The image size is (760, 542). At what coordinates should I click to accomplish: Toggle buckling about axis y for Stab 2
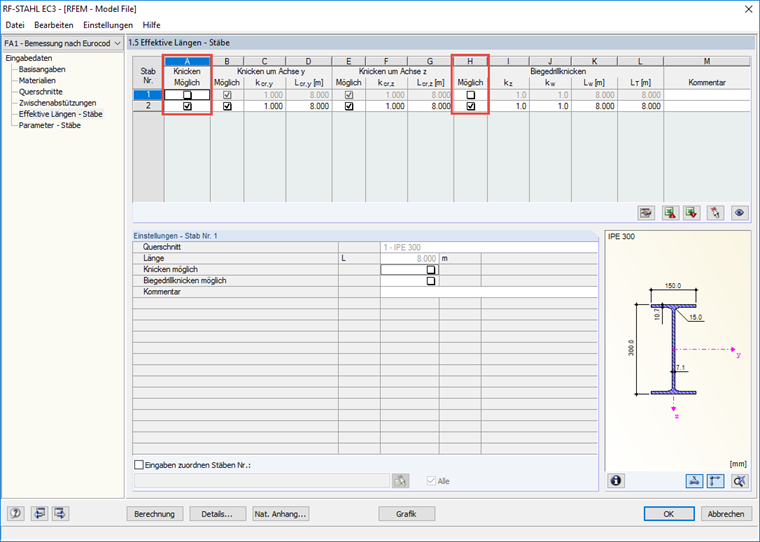[227, 106]
